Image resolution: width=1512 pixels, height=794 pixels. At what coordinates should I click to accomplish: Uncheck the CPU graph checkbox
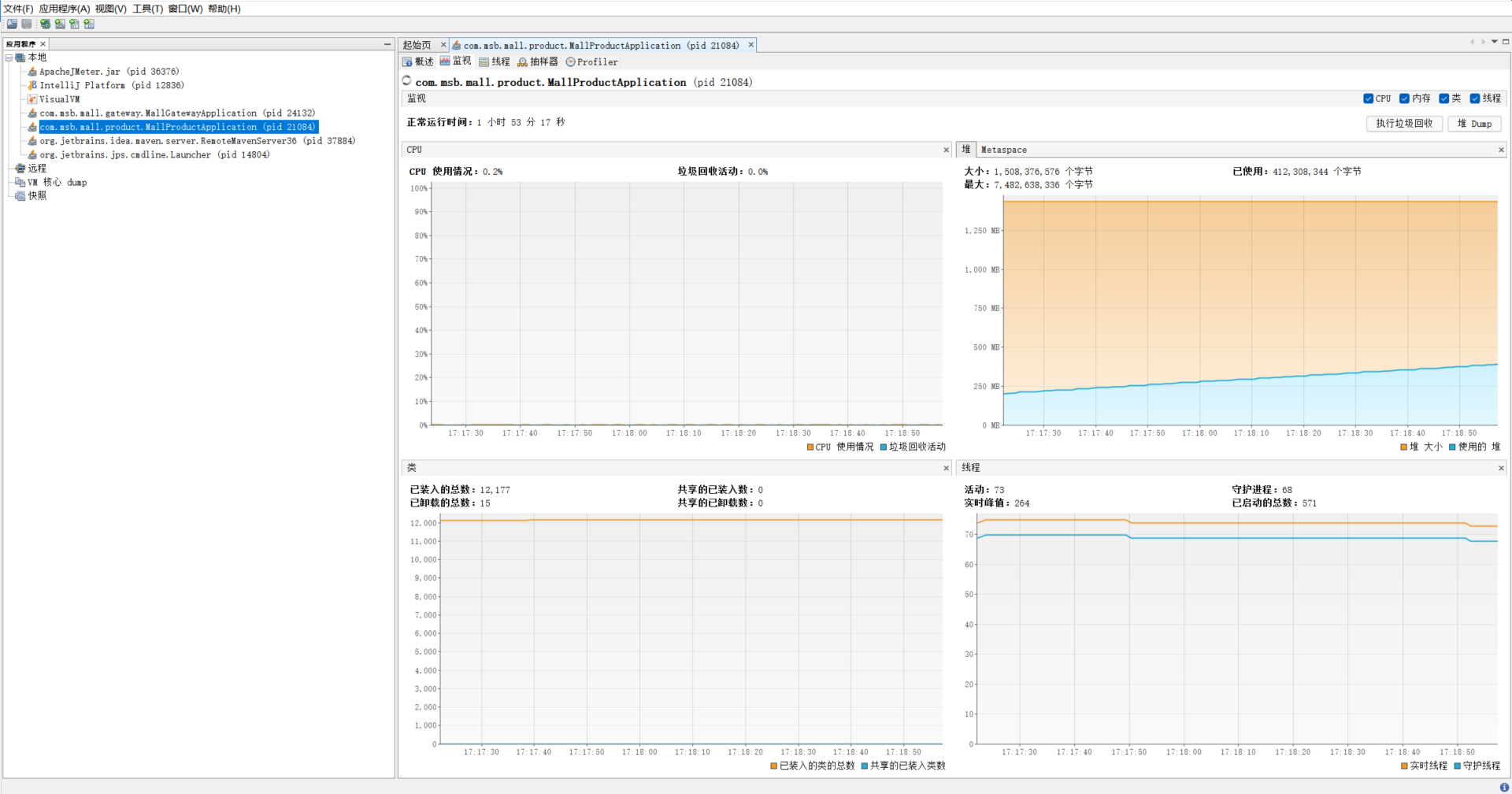pyautogui.click(x=1368, y=98)
